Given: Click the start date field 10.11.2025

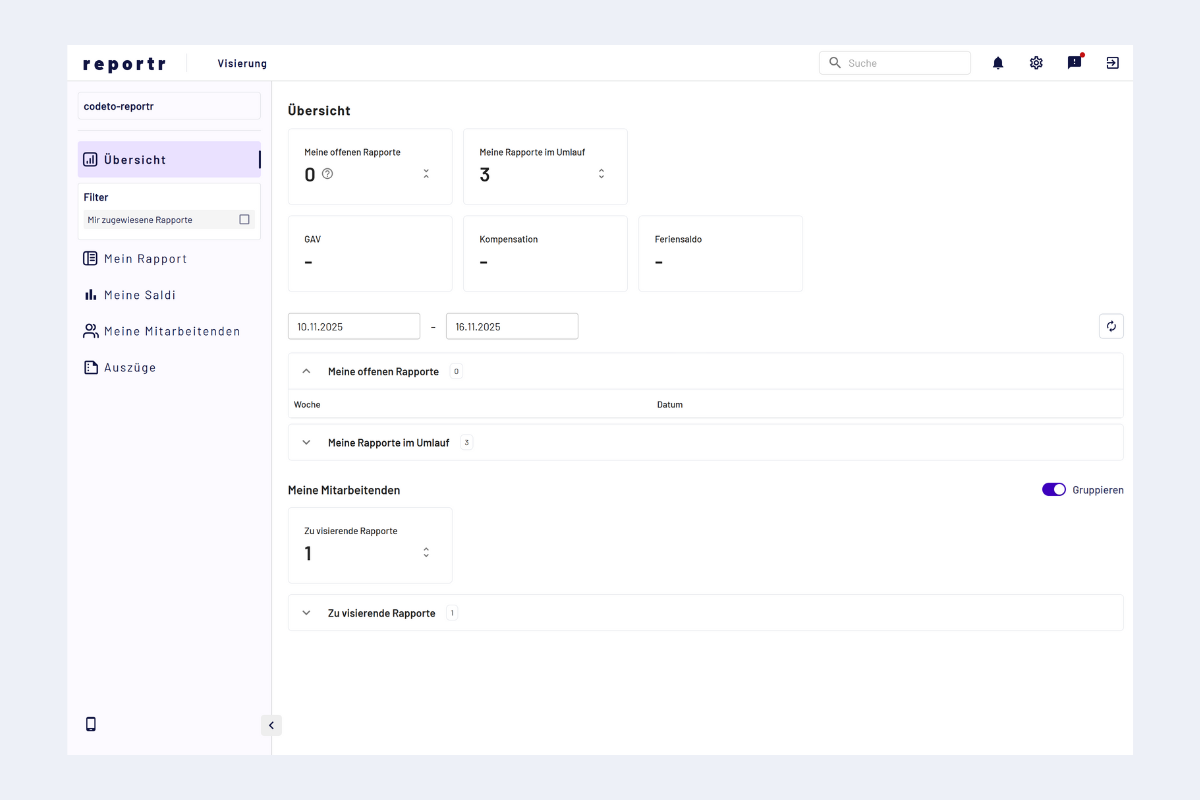Looking at the screenshot, I should pyautogui.click(x=354, y=327).
